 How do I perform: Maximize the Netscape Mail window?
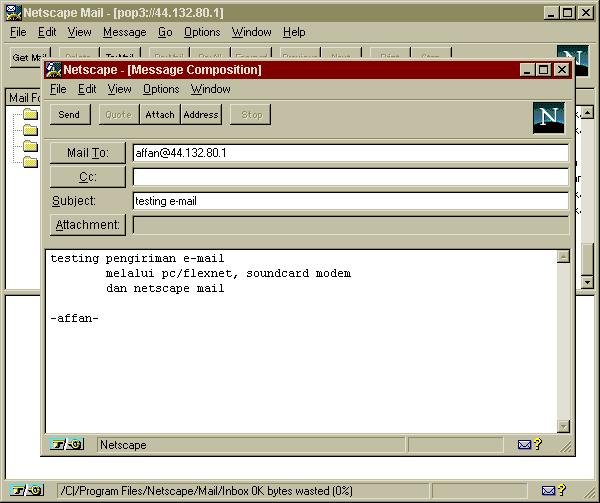[x=567, y=13]
